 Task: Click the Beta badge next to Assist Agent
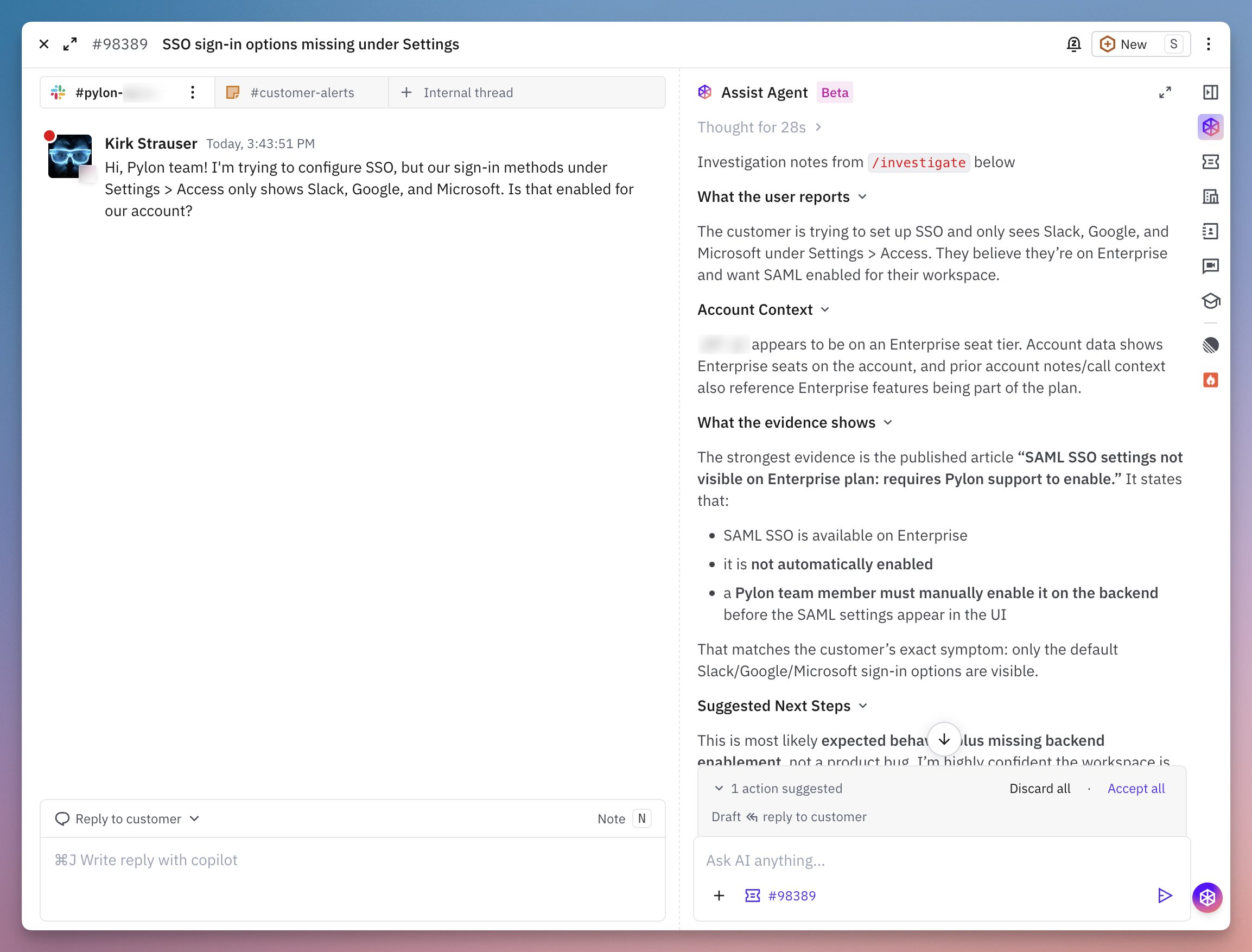[835, 92]
